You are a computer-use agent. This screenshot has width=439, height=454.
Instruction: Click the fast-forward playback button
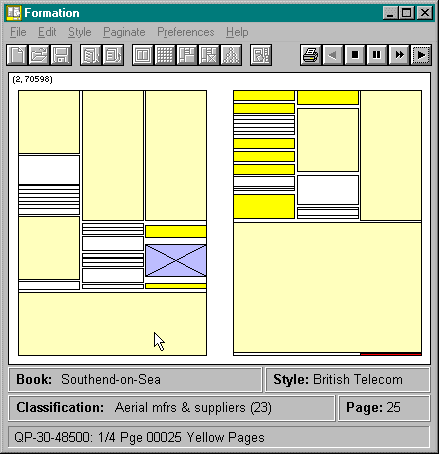click(x=399, y=55)
